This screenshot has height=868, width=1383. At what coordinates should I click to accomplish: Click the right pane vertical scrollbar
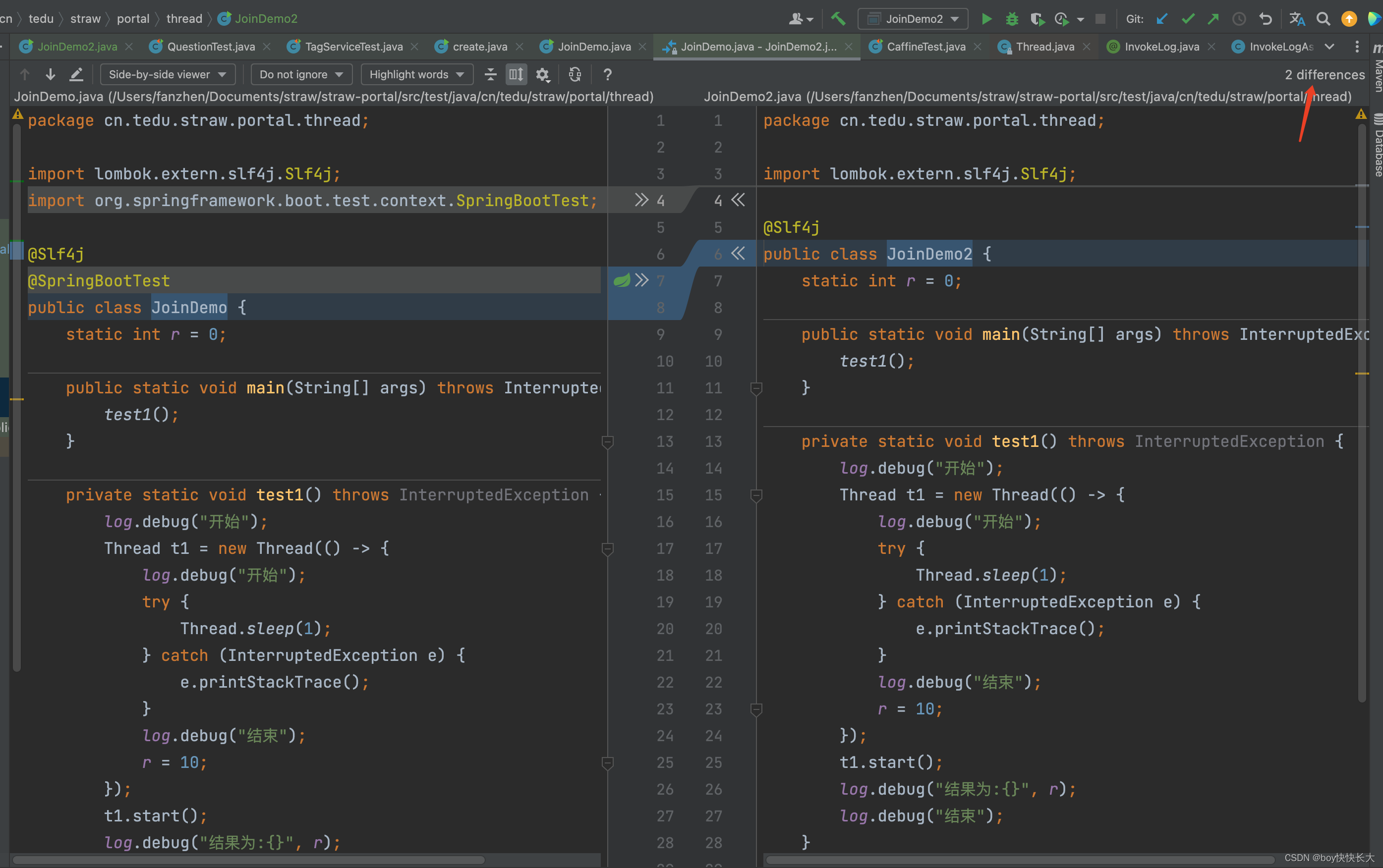coord(1362,414)
